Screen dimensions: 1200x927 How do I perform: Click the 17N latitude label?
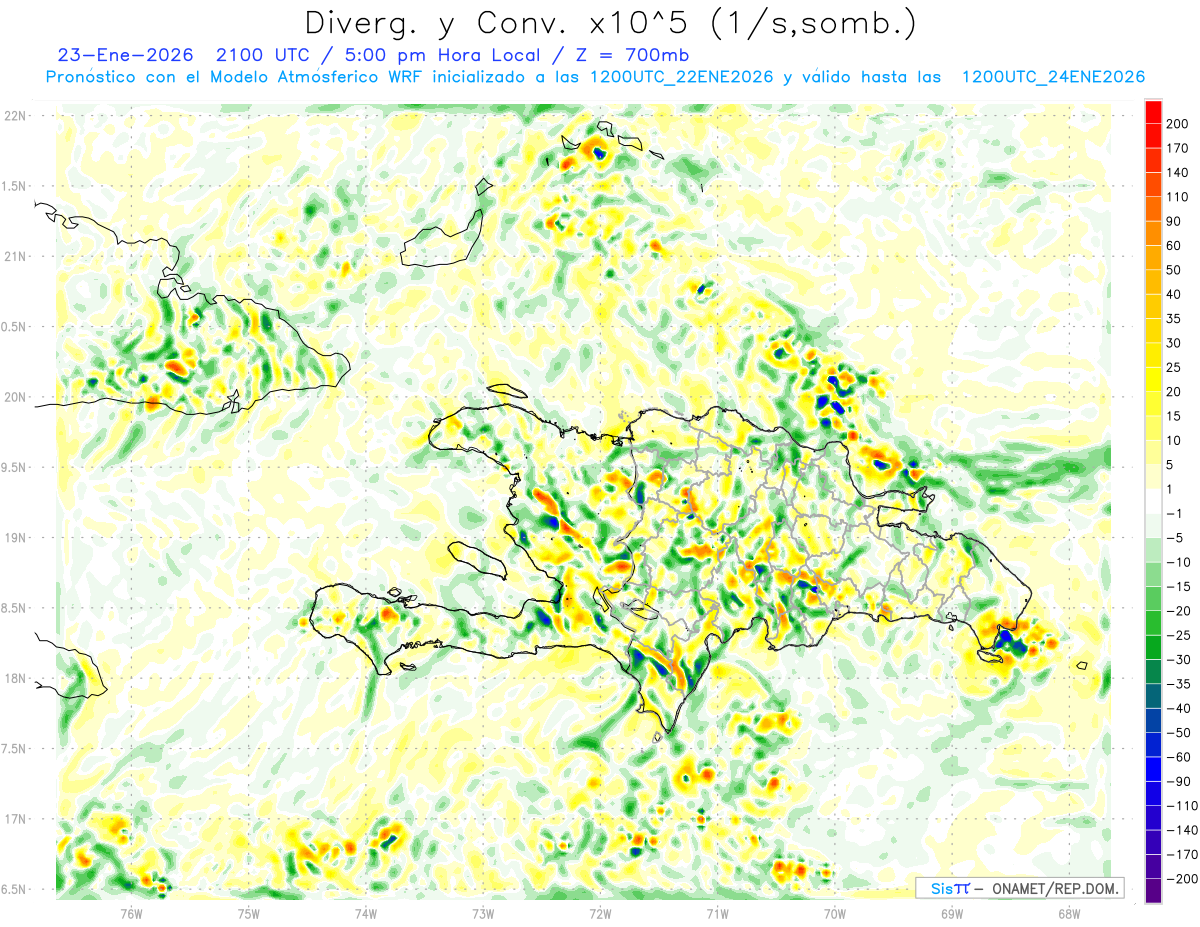[14, 819]
